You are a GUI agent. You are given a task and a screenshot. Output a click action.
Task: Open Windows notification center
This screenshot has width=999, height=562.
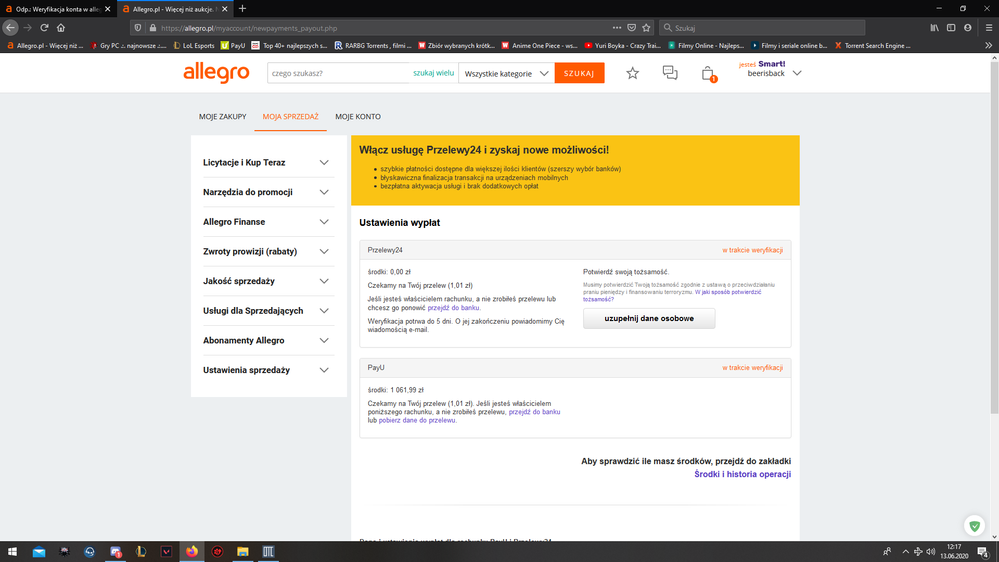(x=984, y=552)
